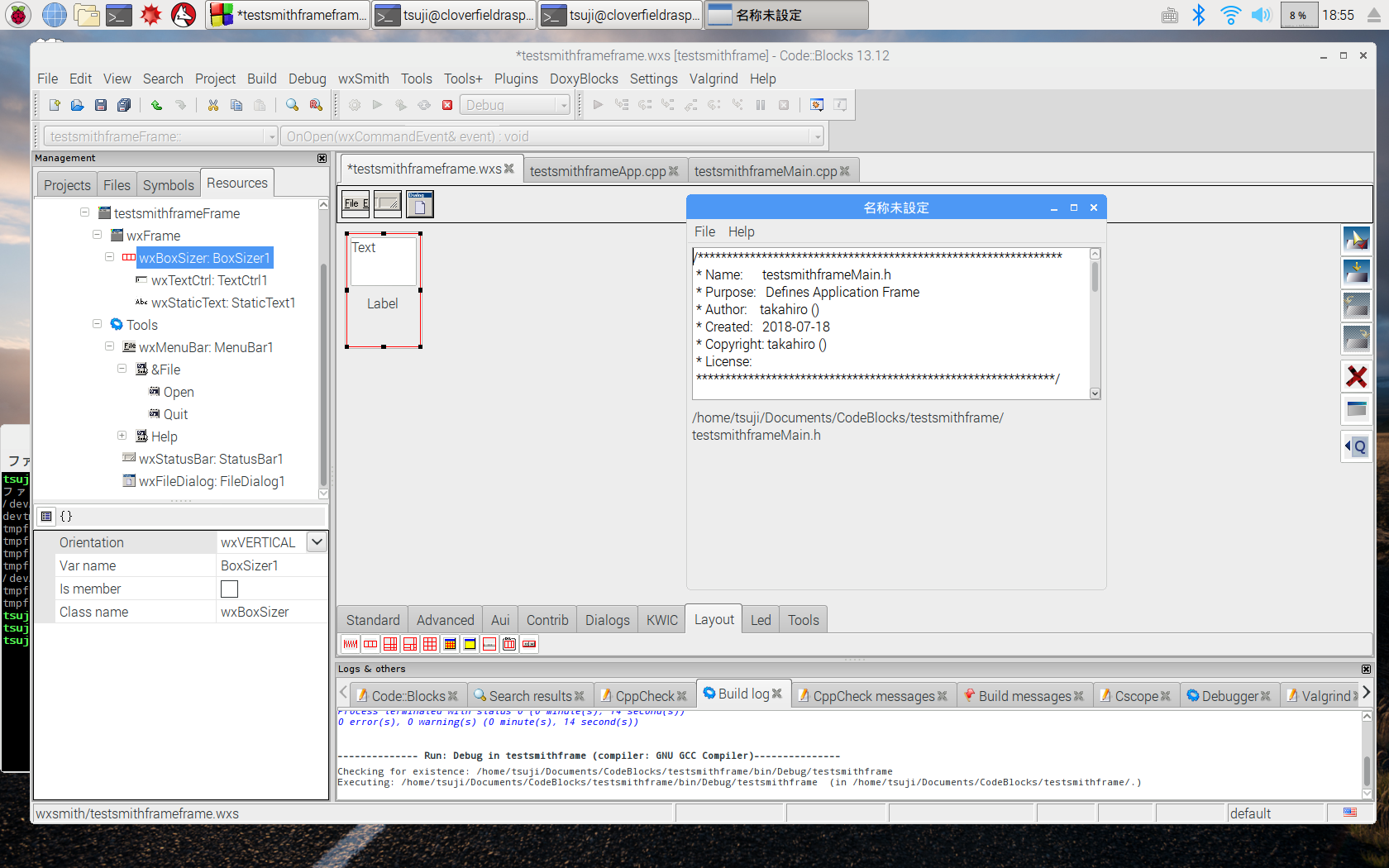This screenshot has width=1389, height=868.
Task: Expand the Help tree node
Action: (x=122, y=436)
